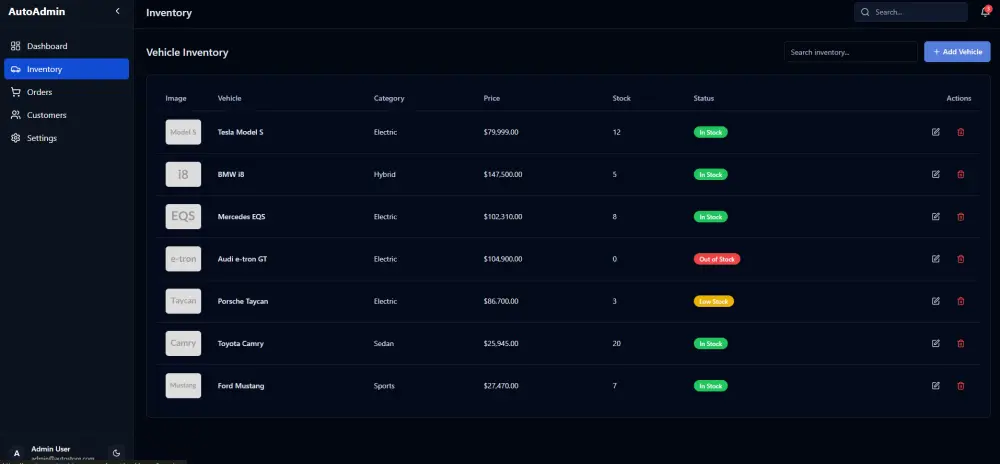Edit the Tesla Model S entry
Viewport: 1000px width, 464px height.
(936, 132)
